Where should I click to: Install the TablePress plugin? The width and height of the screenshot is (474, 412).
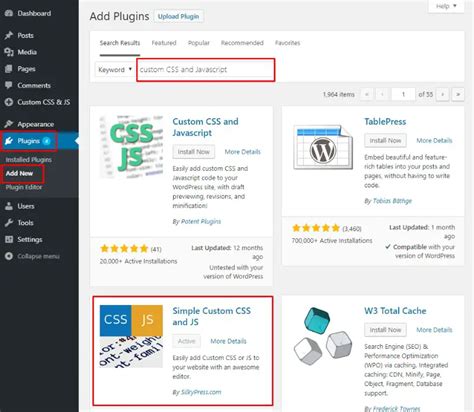pos(385,140)
